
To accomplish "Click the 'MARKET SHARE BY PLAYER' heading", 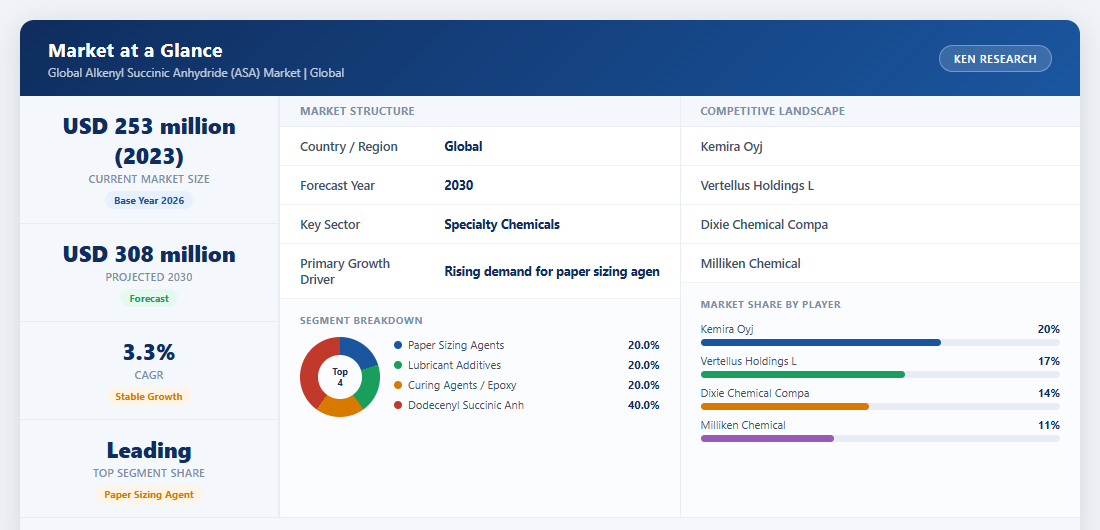I will pos(771,305).
